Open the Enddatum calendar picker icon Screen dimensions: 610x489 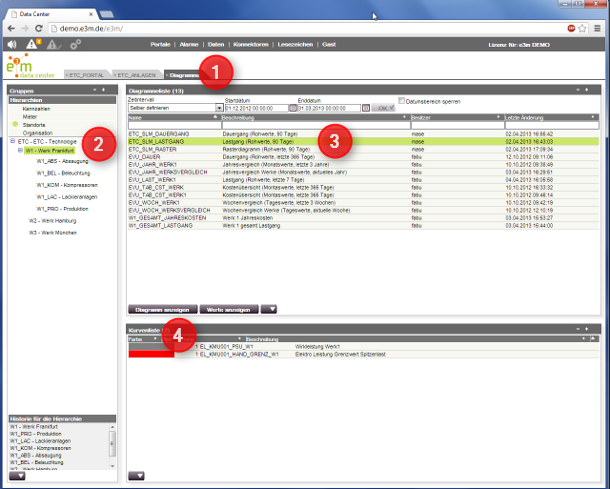pyautogui.click(x=366, y=108)
